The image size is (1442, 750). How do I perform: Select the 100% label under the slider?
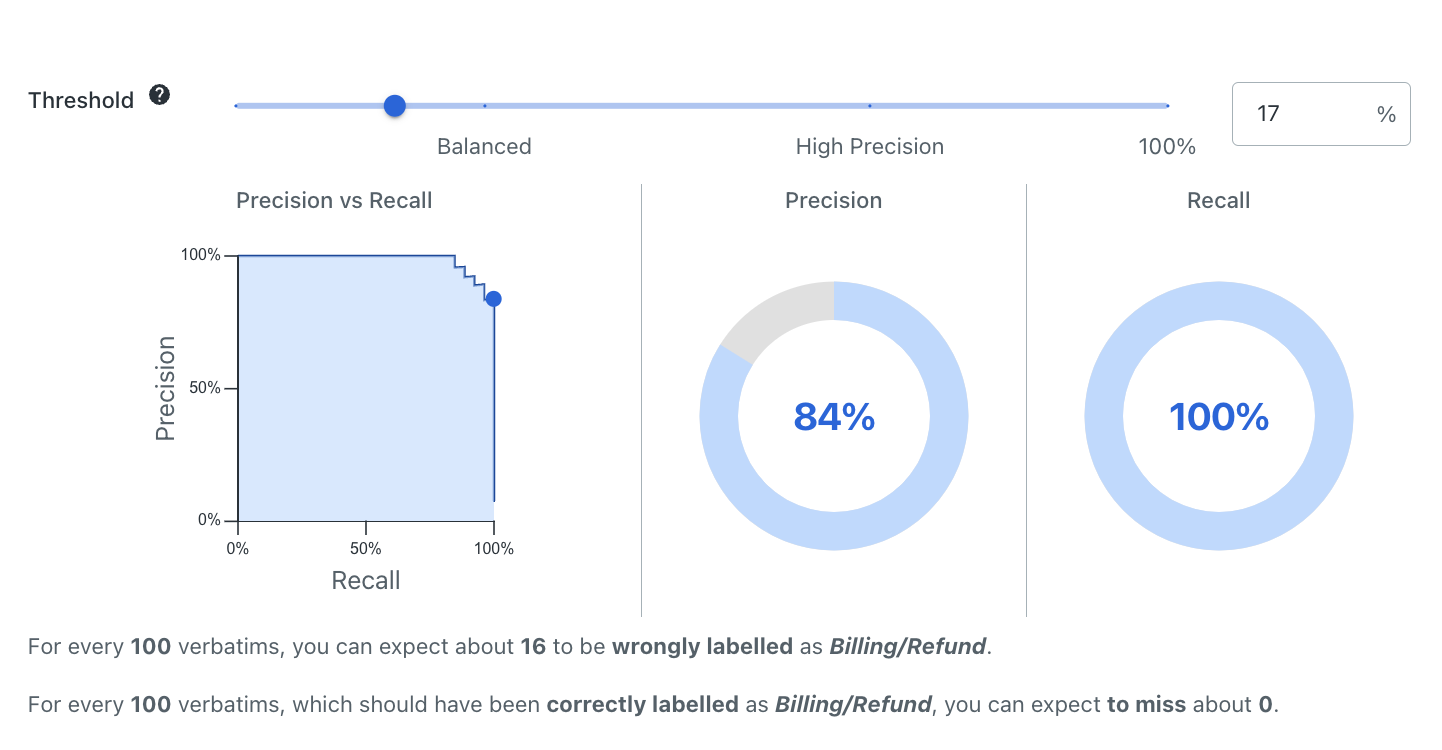tap(1166, 147)
